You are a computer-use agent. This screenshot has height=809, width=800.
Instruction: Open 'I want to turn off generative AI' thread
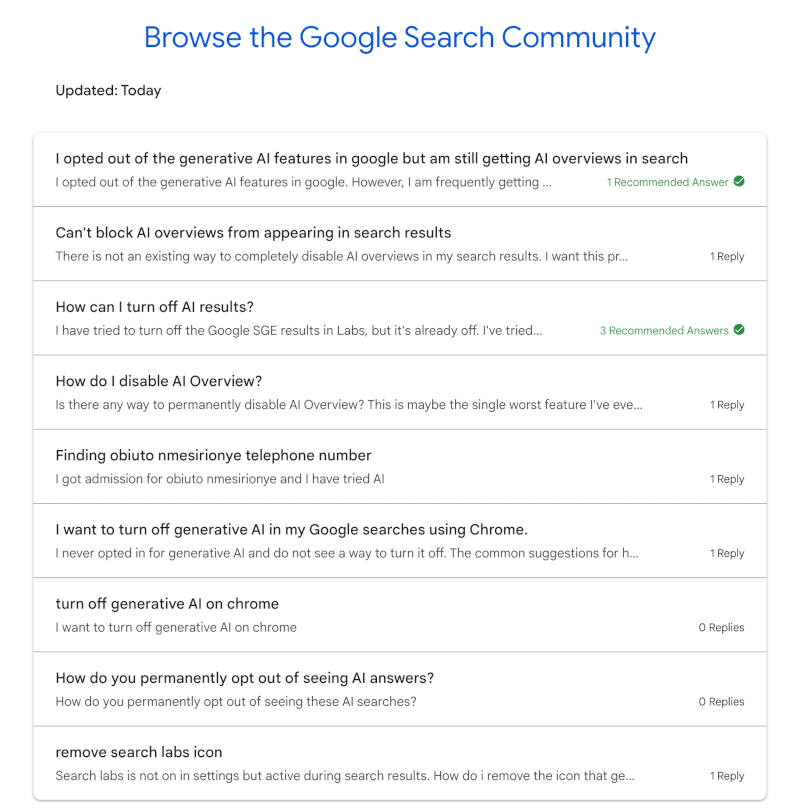pyautogui.click(x=291, y=529)
